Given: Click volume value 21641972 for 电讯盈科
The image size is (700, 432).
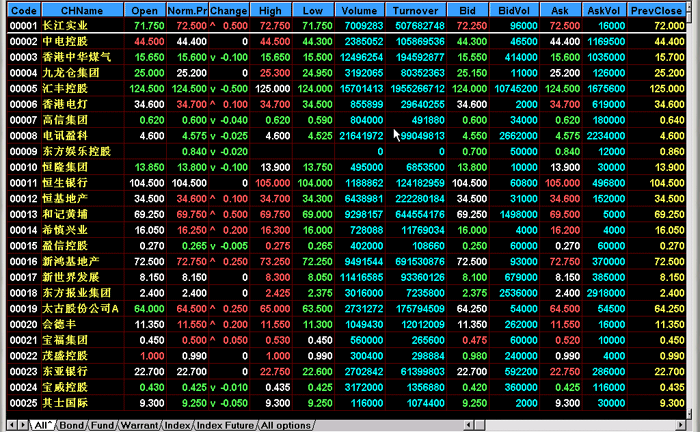Looking at the screenshot, I should [361, 136].
